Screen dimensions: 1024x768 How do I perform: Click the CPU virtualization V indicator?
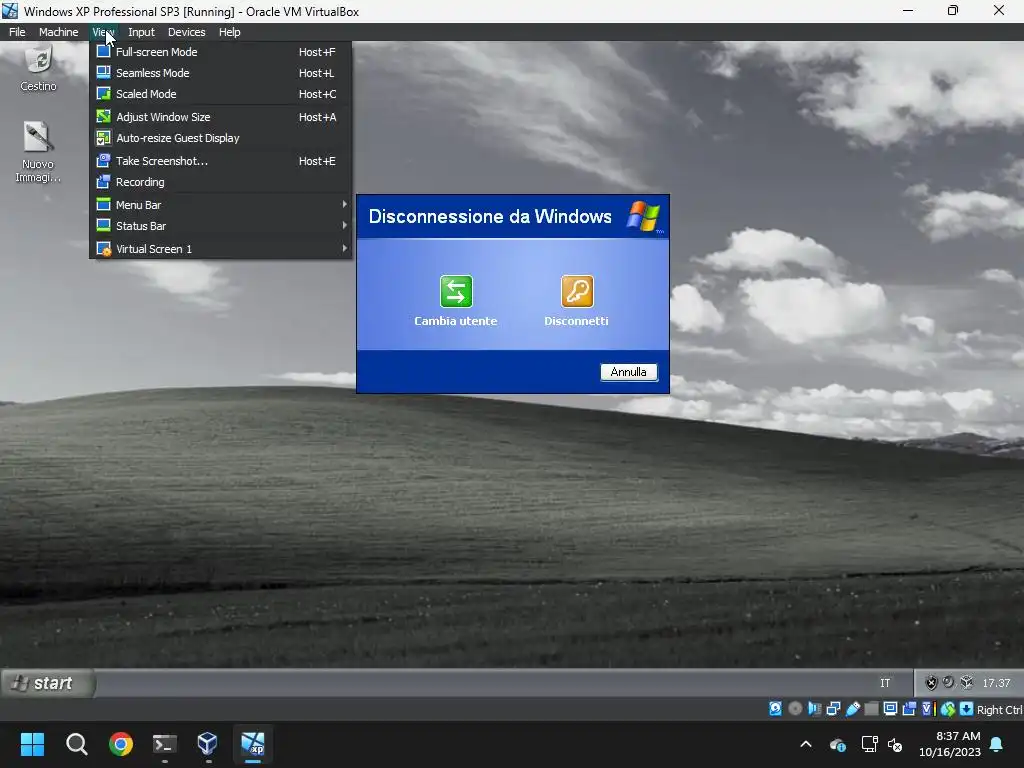928,709
